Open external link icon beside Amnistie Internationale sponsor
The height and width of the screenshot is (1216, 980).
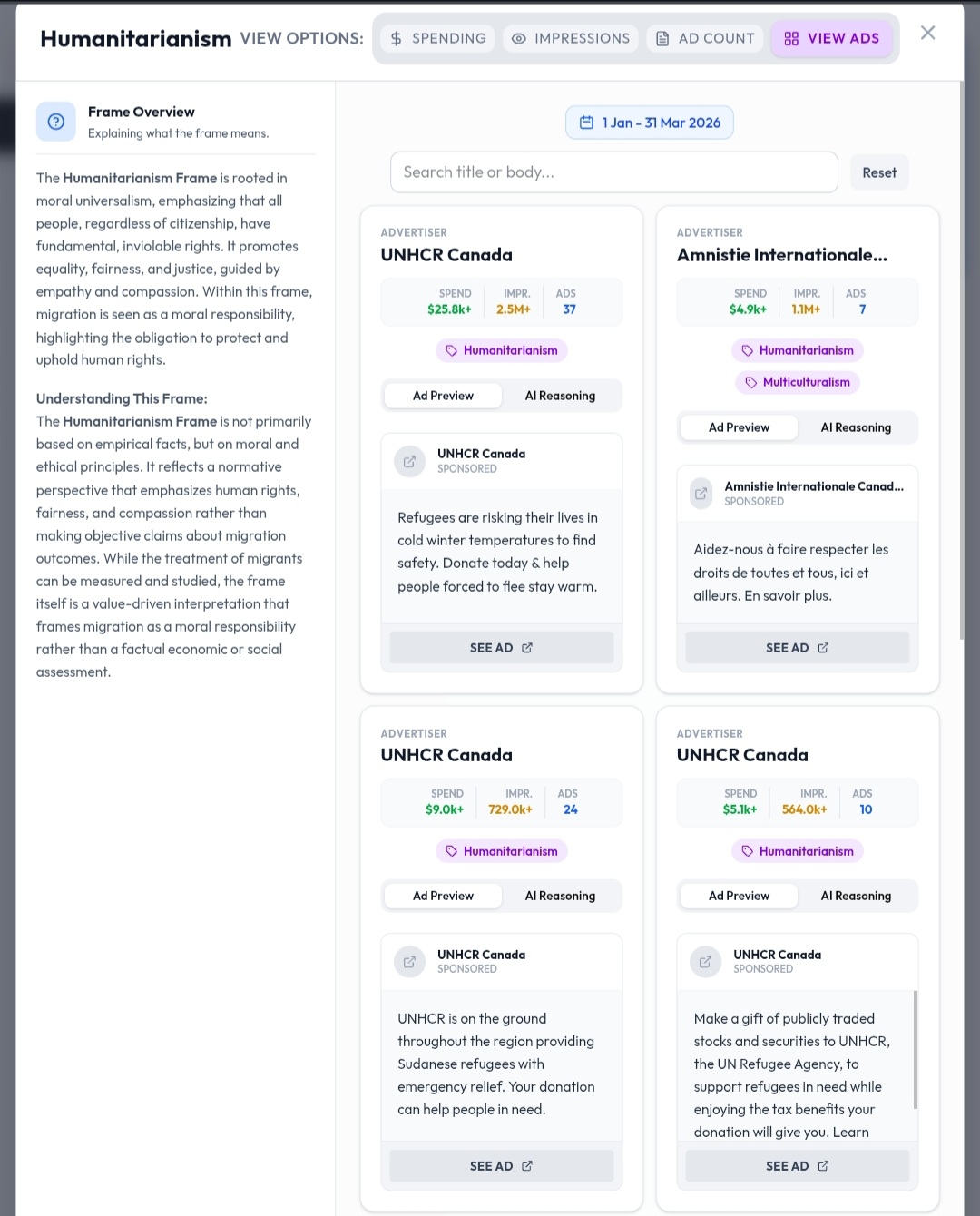pyautogui.click(x=701, y=494)
